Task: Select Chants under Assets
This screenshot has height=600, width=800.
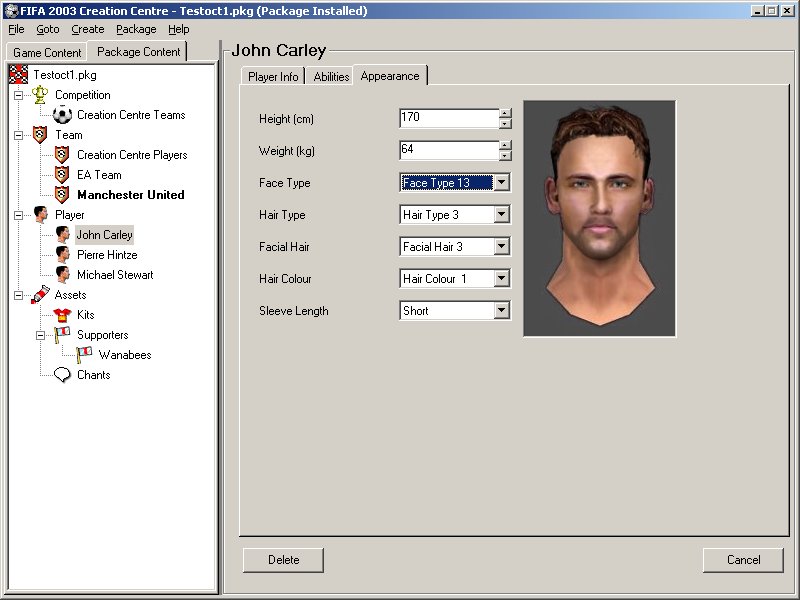Action: click(x=93, y=374)
